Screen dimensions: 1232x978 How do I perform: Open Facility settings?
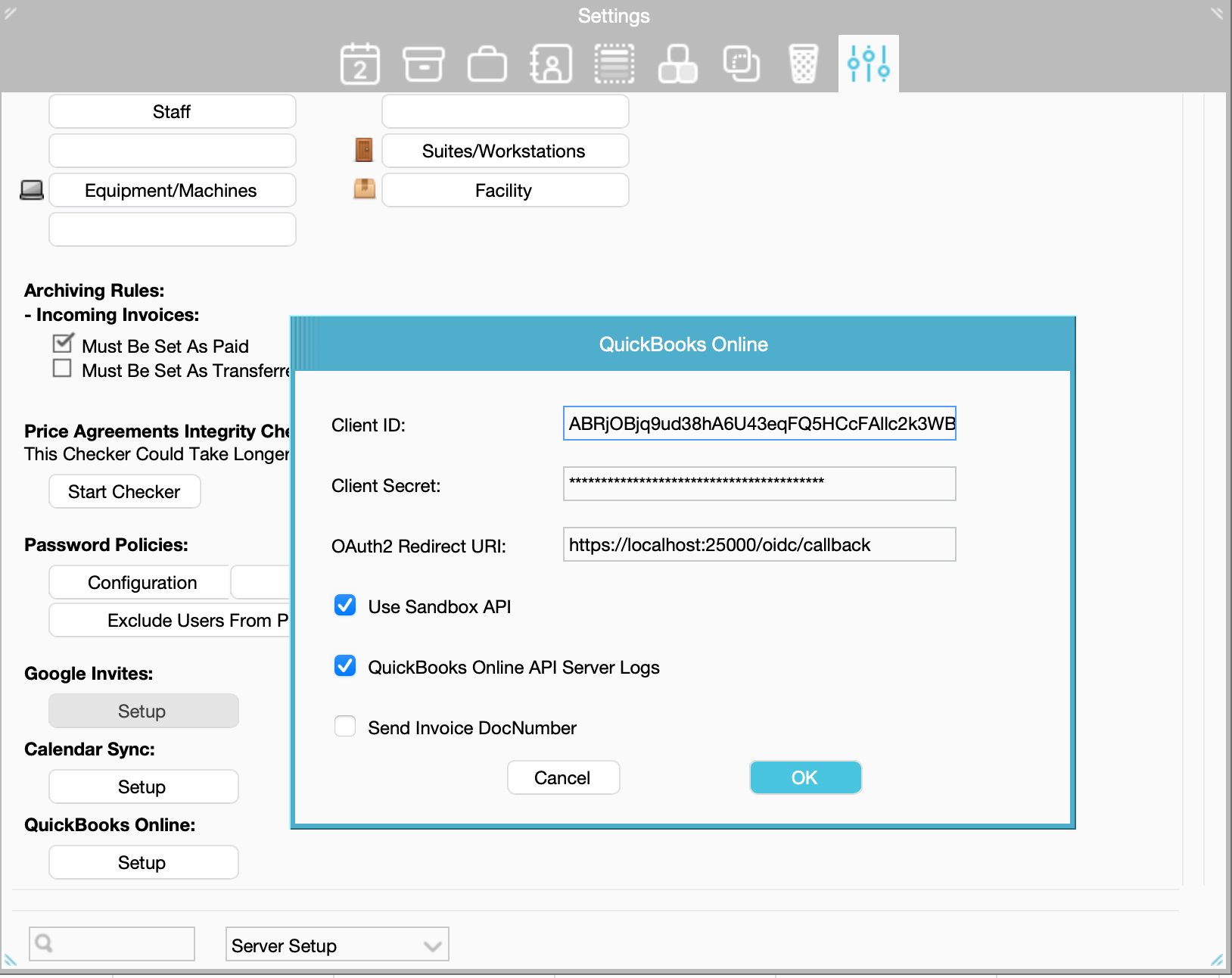(506, 190)
